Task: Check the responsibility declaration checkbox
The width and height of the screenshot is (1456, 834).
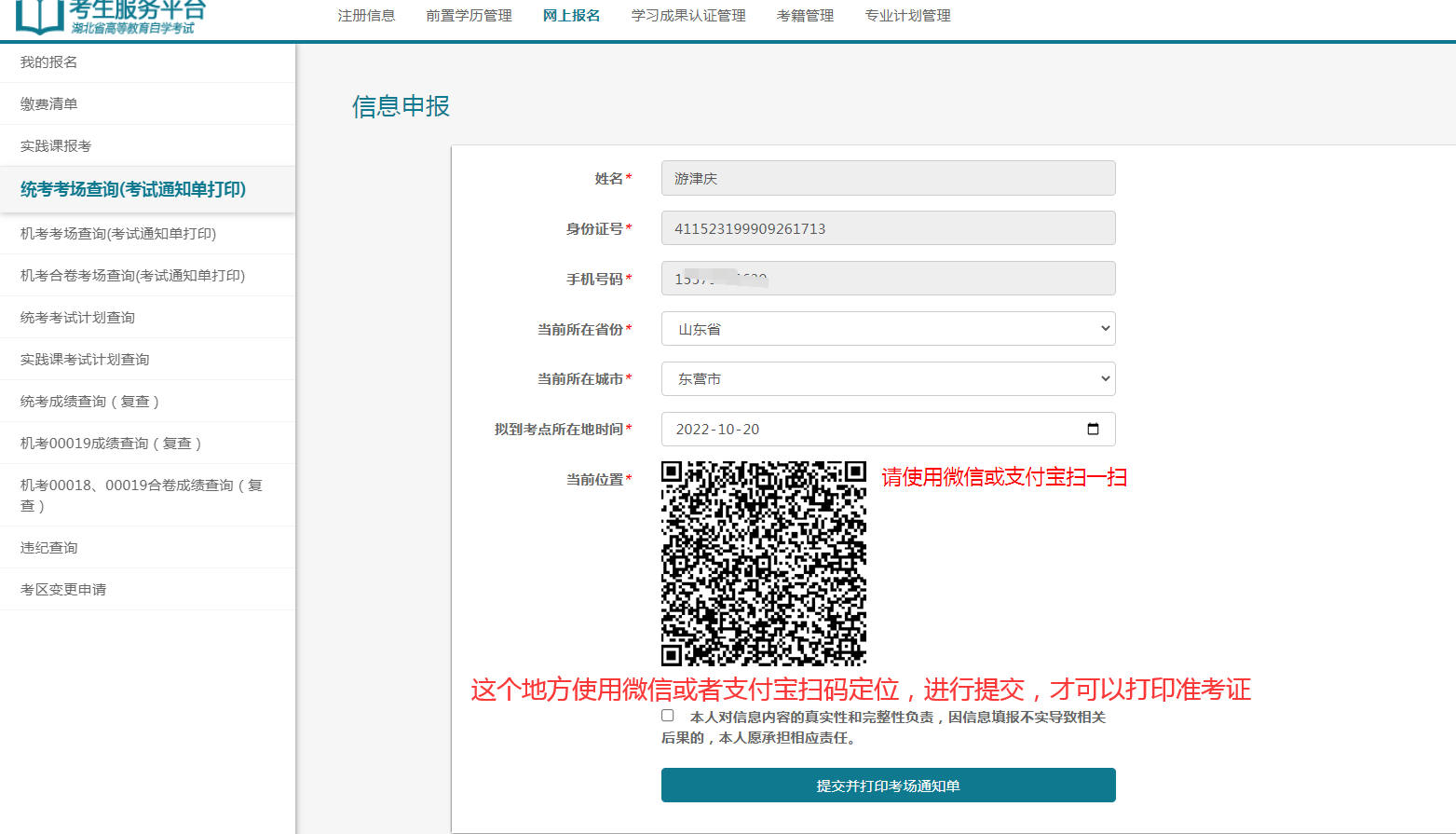Action: (x=668, y=716)
